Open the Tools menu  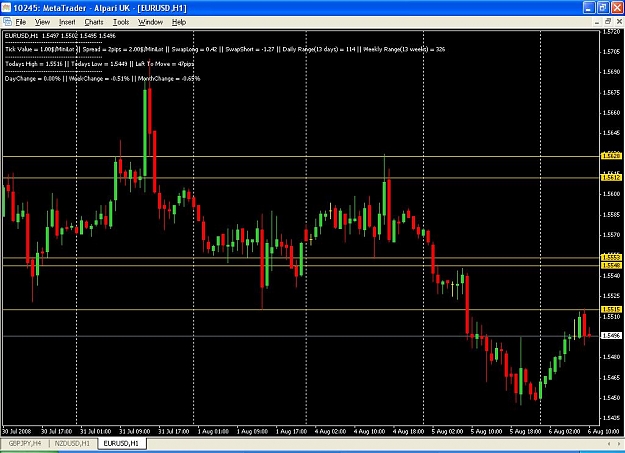pos(121,22)
